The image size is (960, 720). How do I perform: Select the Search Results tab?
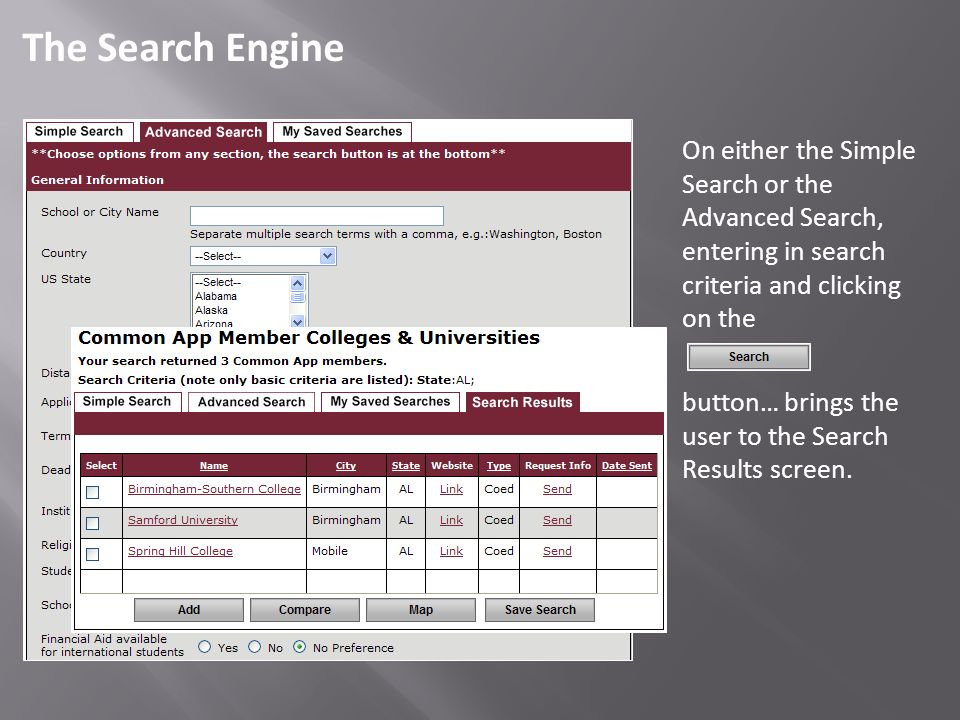pyautogui.click(x=522, y=402)
